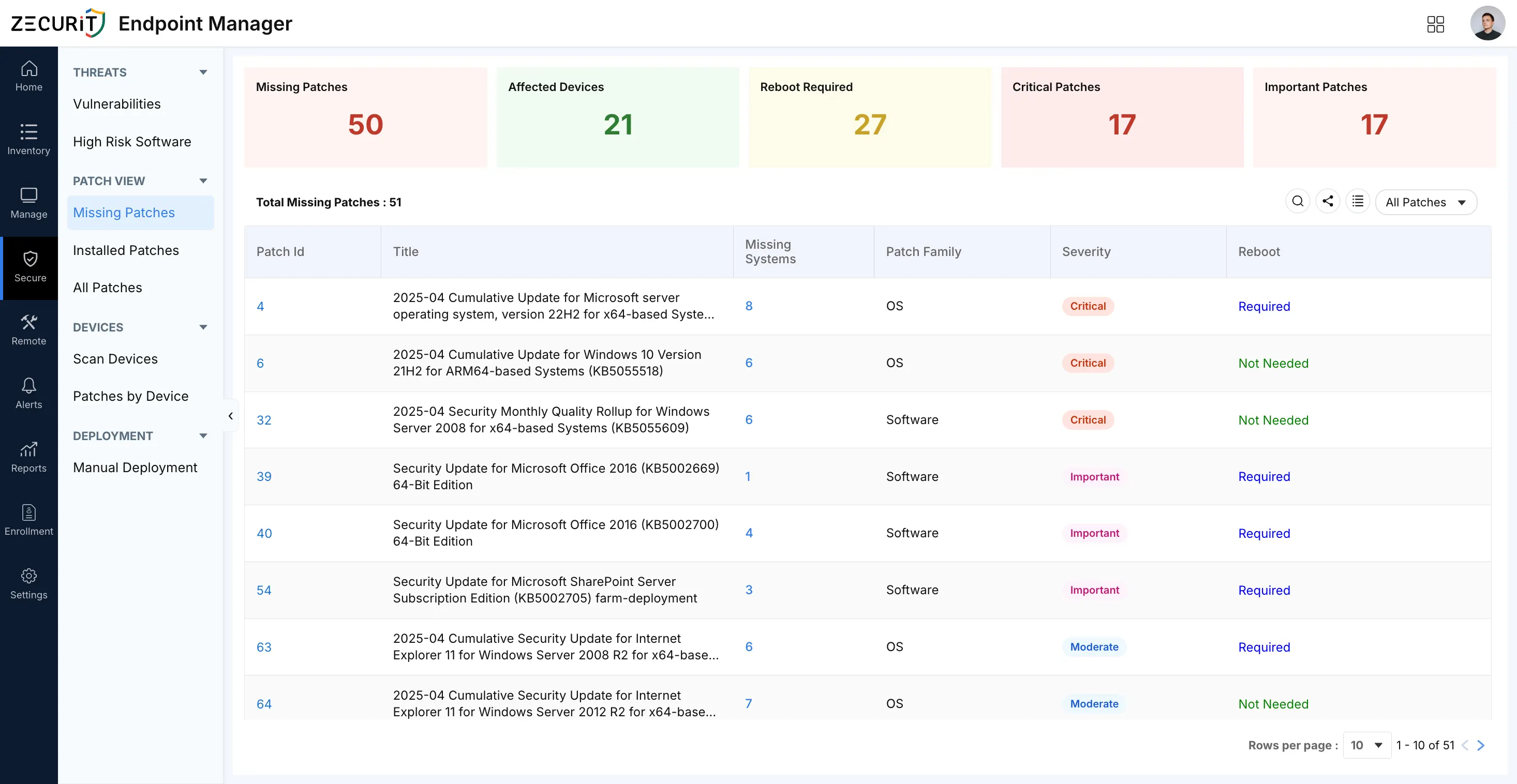
Task: Click Not Needed status for patch 32
Action: (x=1273, y=420)
